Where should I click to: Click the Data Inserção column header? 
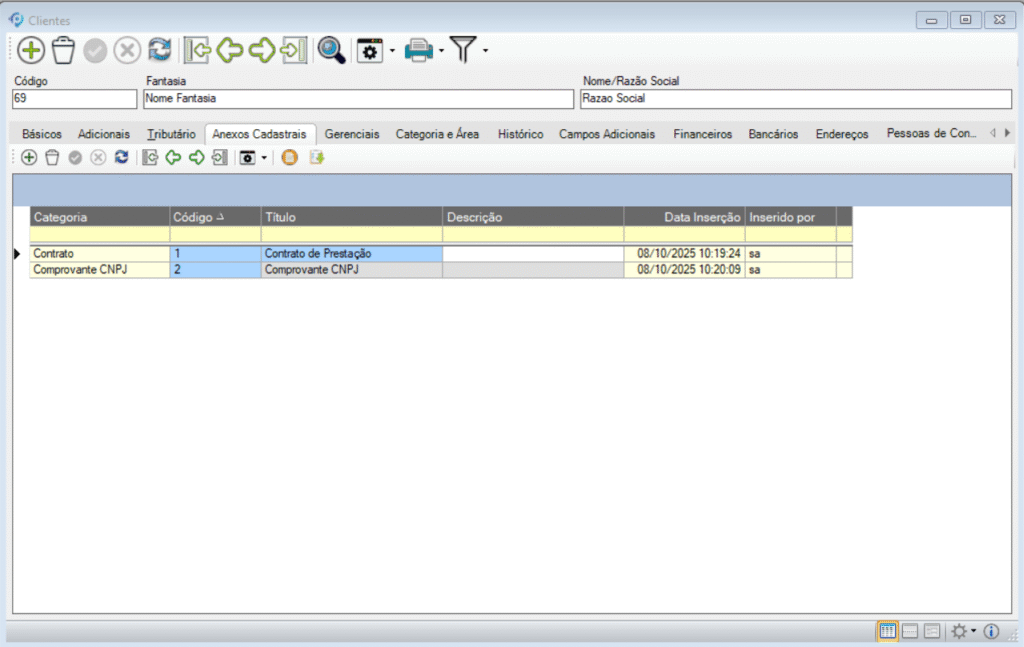684,217
